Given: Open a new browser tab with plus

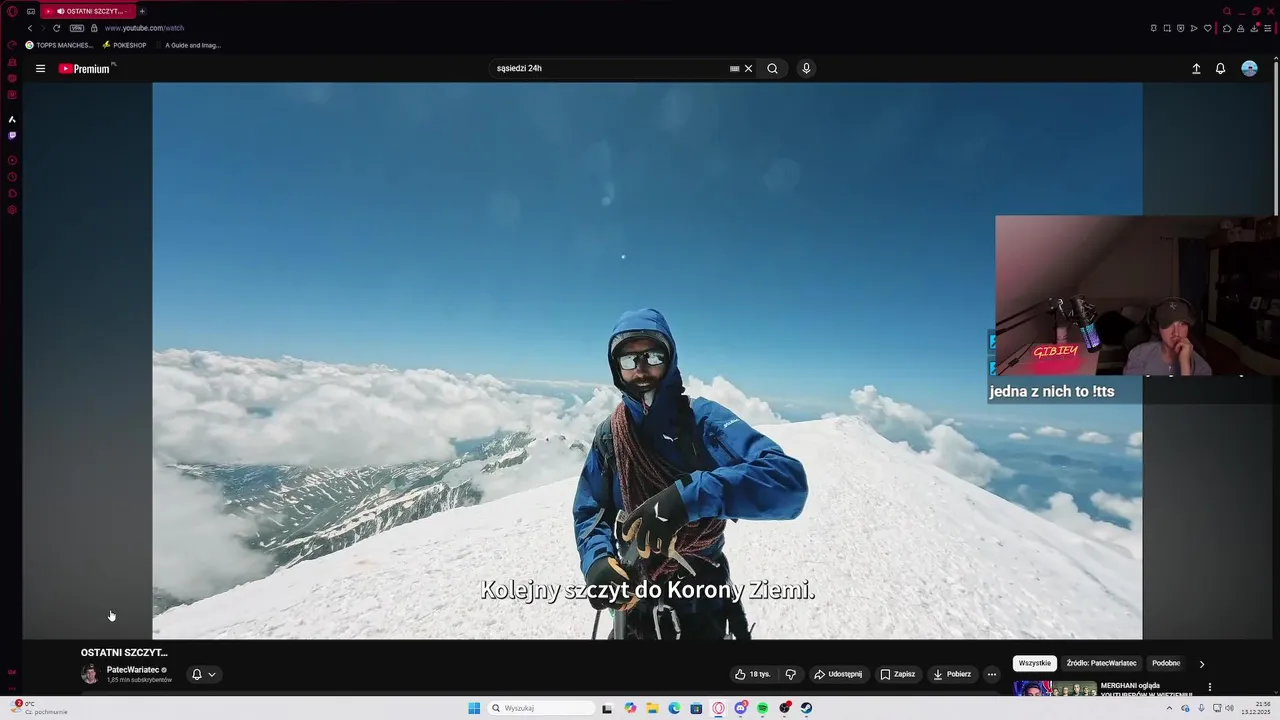Looking at the screenshot, I should point(142,11).
